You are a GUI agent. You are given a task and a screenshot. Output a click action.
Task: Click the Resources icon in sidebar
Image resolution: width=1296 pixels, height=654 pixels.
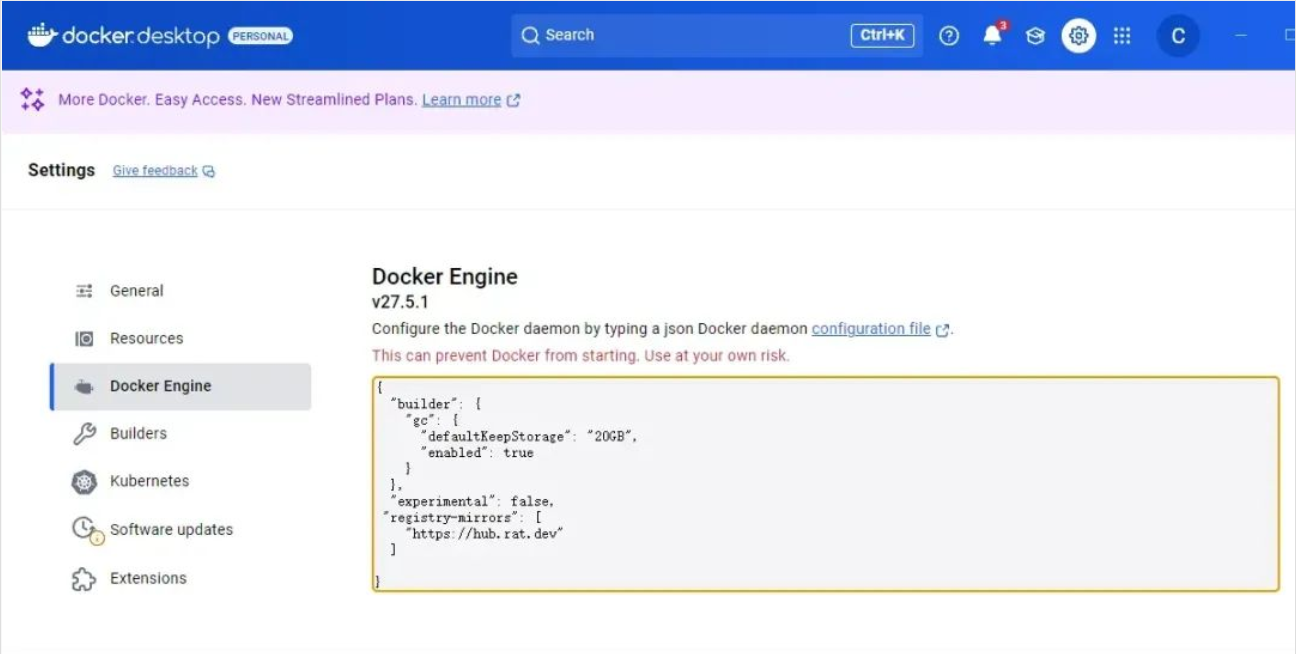[85, 339]
